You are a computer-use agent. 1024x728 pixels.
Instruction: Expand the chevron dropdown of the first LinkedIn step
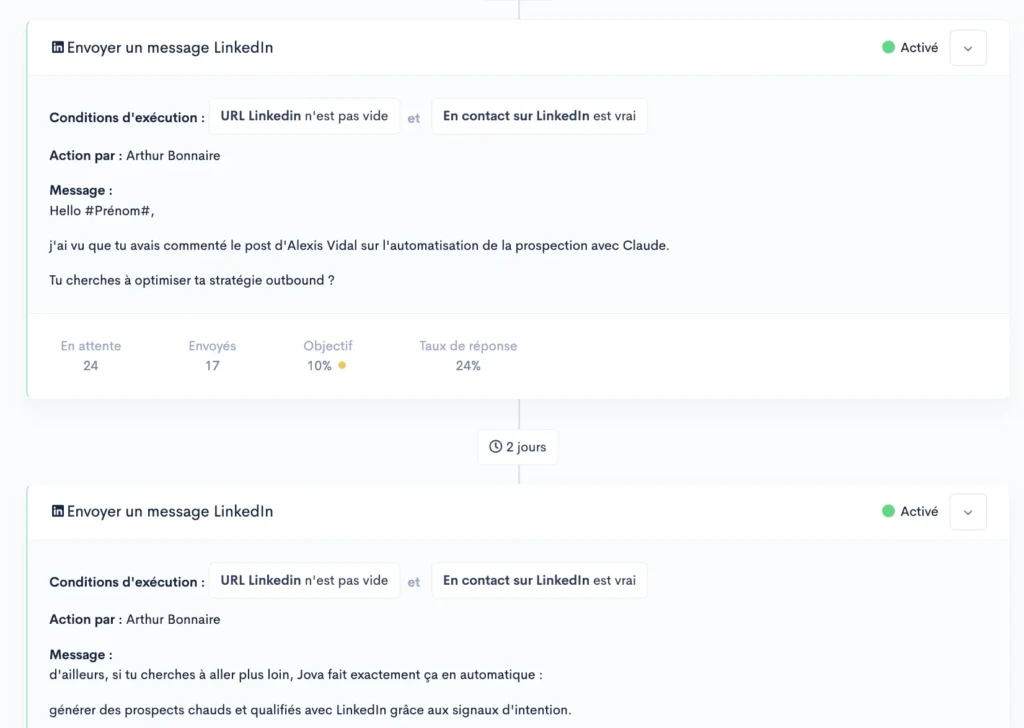968,48
